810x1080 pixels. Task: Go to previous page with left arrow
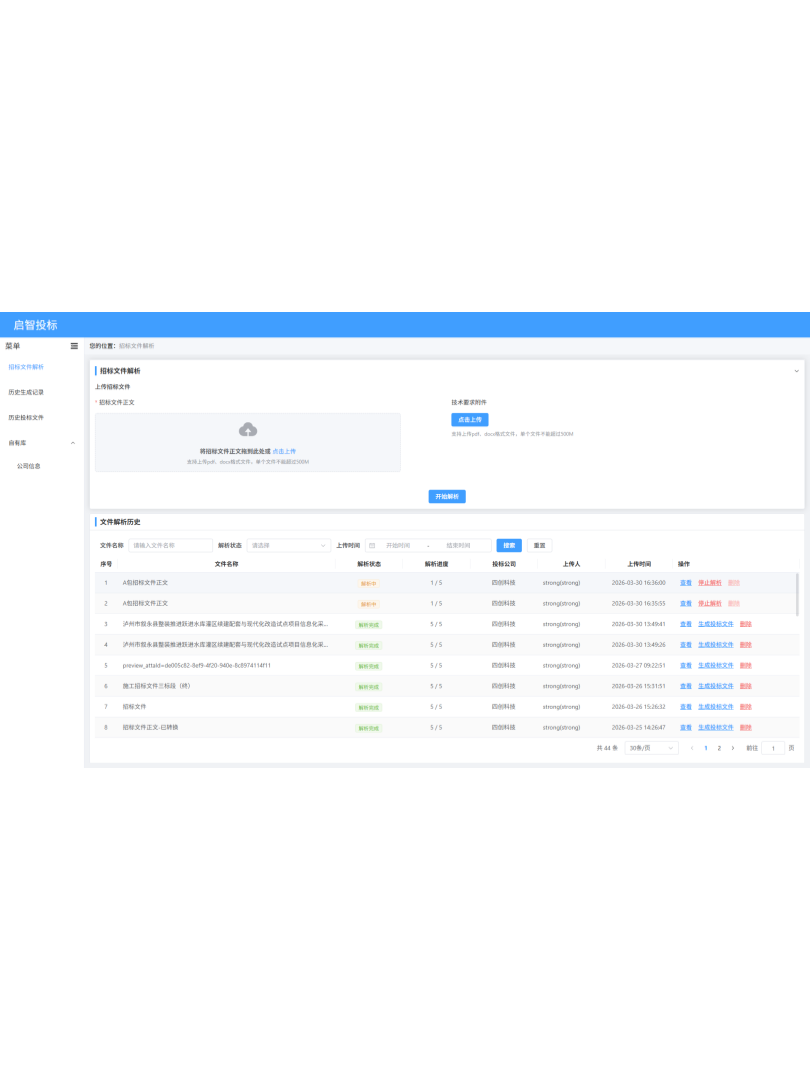692,748
